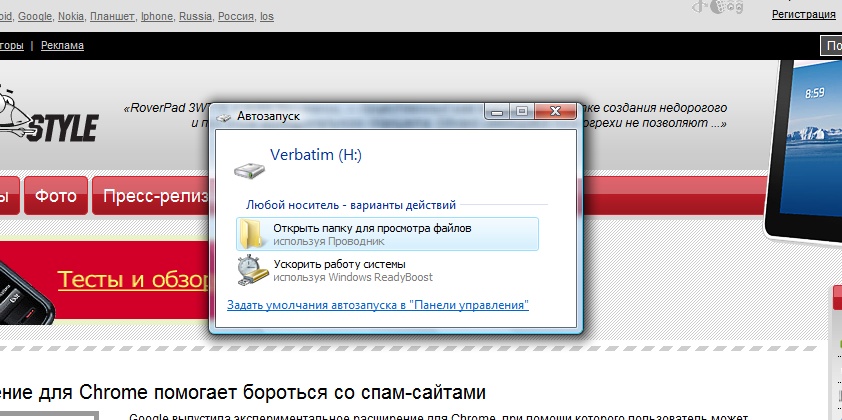Viewport: 842px width, 420px height.
Task: Open the Ios tag link
Action: point(267,16)
